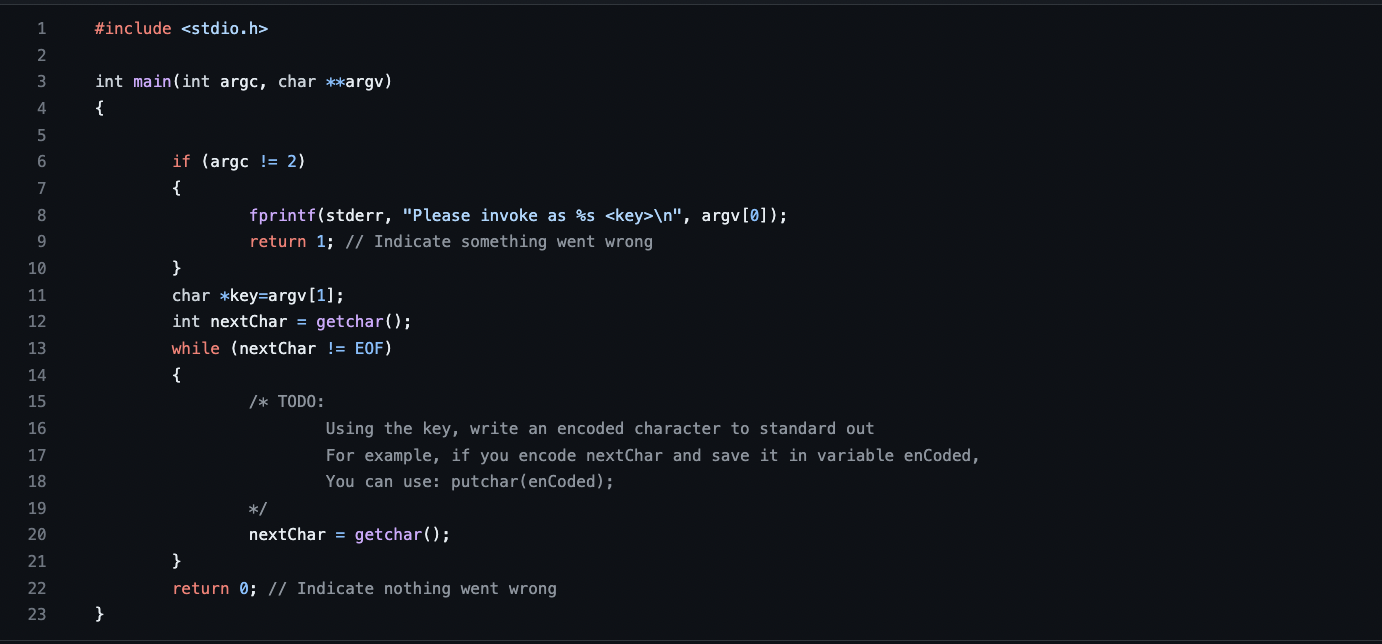Select line number 3 in gutter

coord(41,82)
